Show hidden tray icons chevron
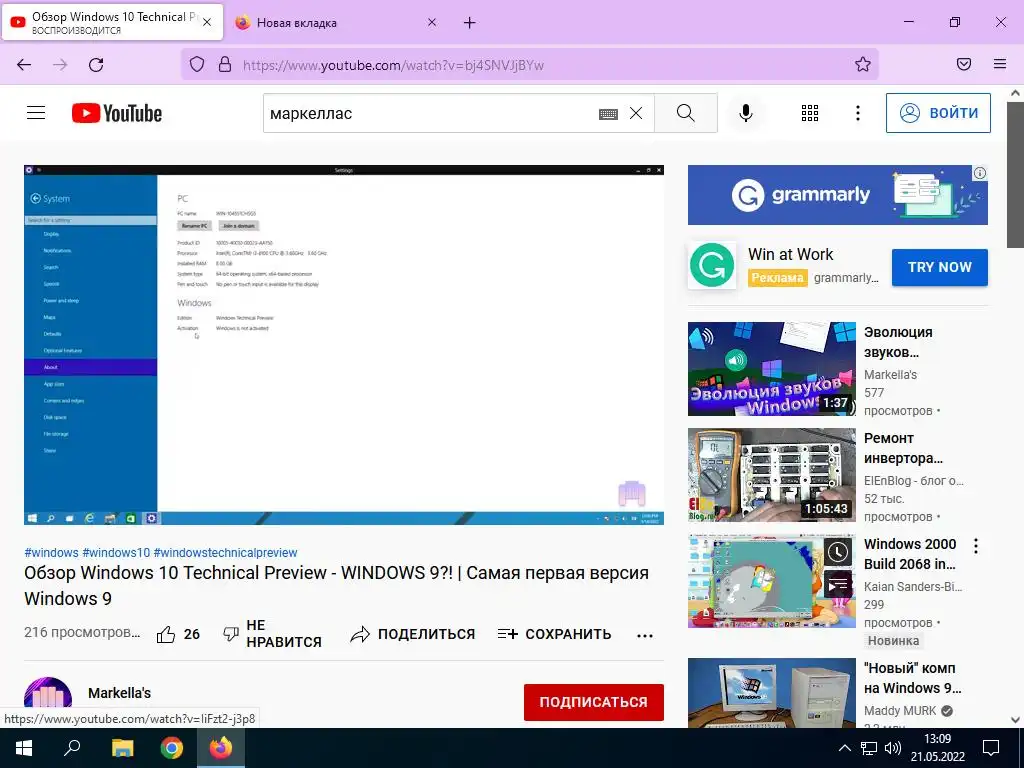Image resolution: width=1024 pixels, height=768 pixels. coord(844,748)
